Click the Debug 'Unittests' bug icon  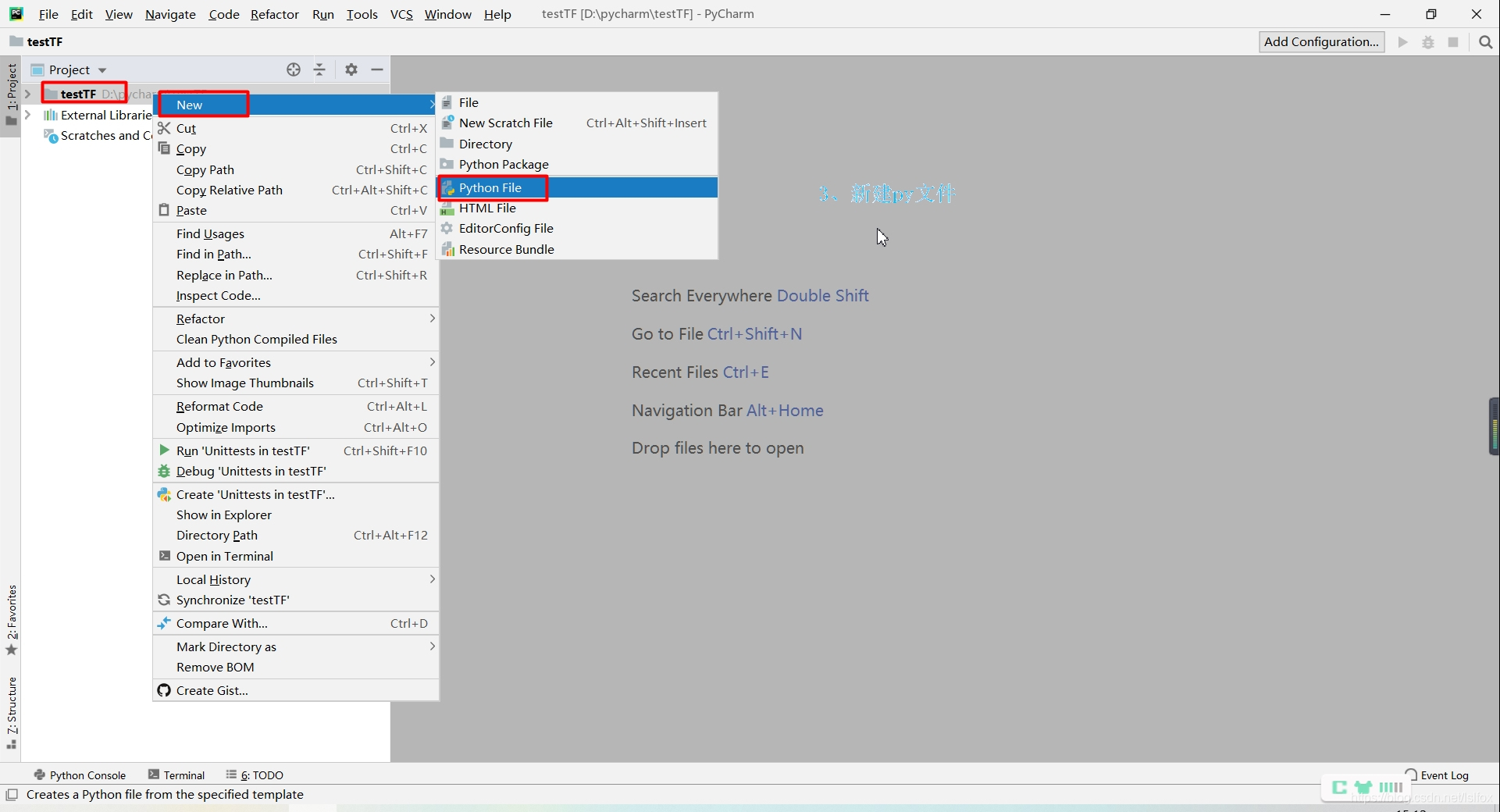[164, 471]
